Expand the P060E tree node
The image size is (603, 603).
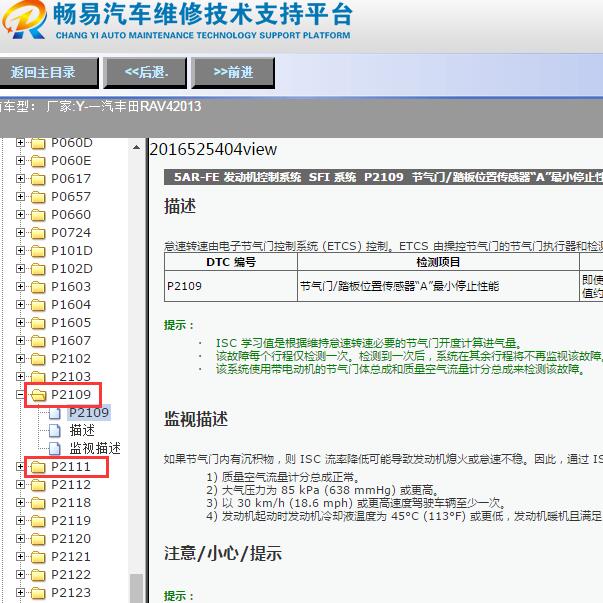tap(20, 160)
